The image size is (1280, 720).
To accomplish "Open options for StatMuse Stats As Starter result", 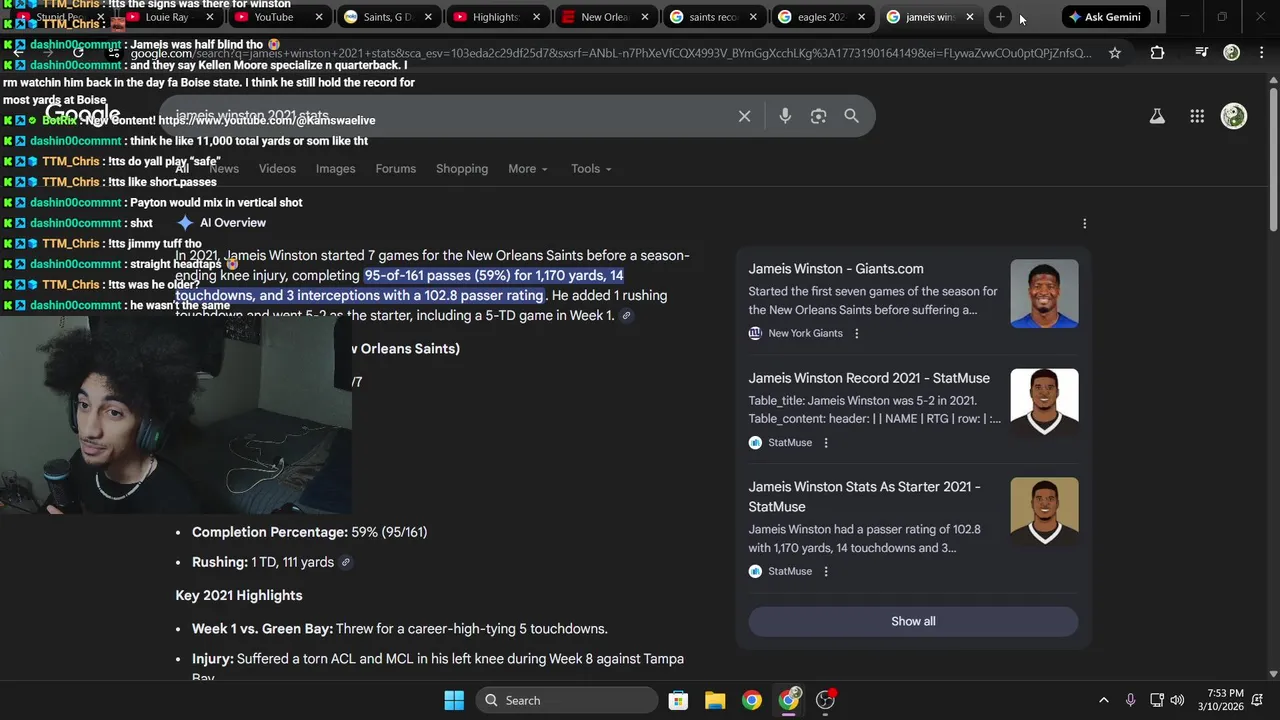I will pos(826,571).
